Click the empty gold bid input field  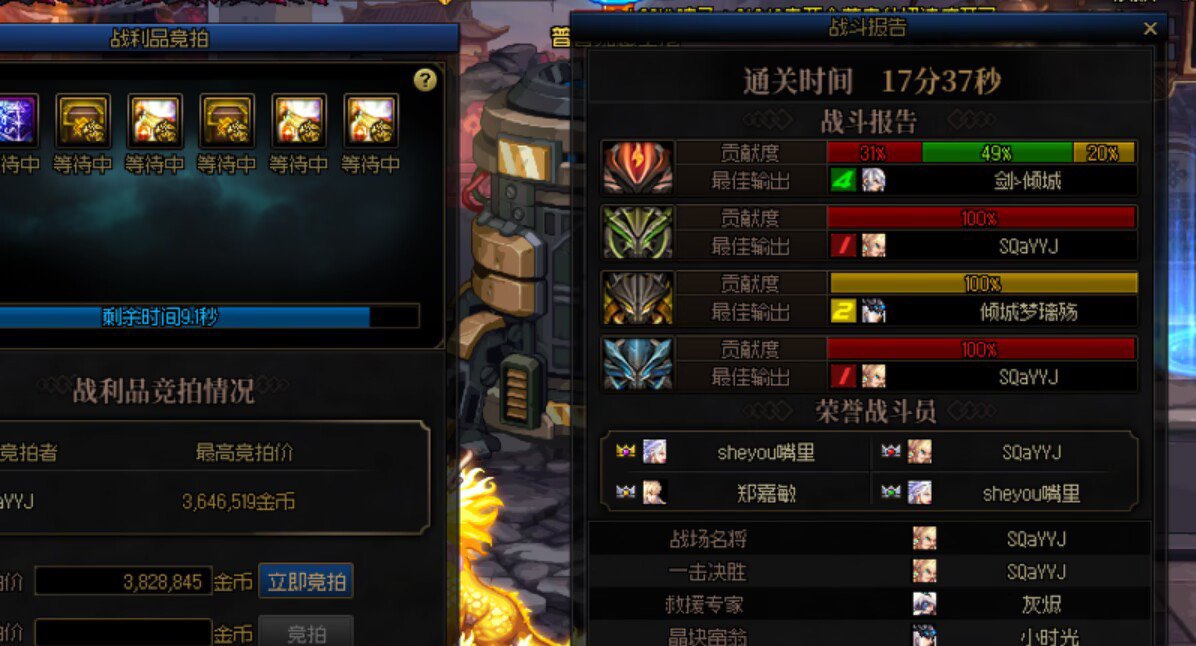(x=124, y=632)
